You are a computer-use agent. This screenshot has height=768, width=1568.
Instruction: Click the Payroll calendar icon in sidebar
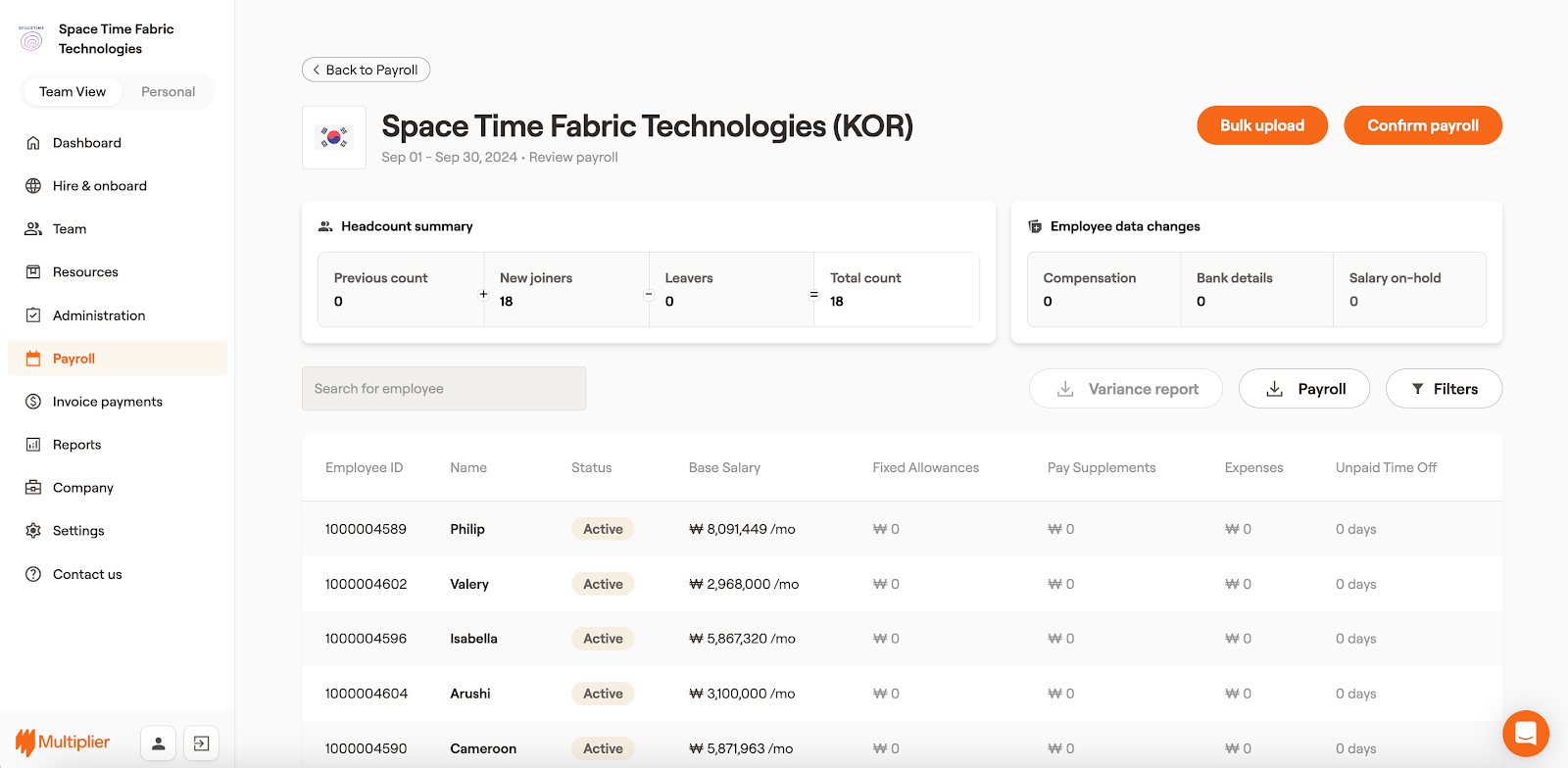click(x=33, y=359)
